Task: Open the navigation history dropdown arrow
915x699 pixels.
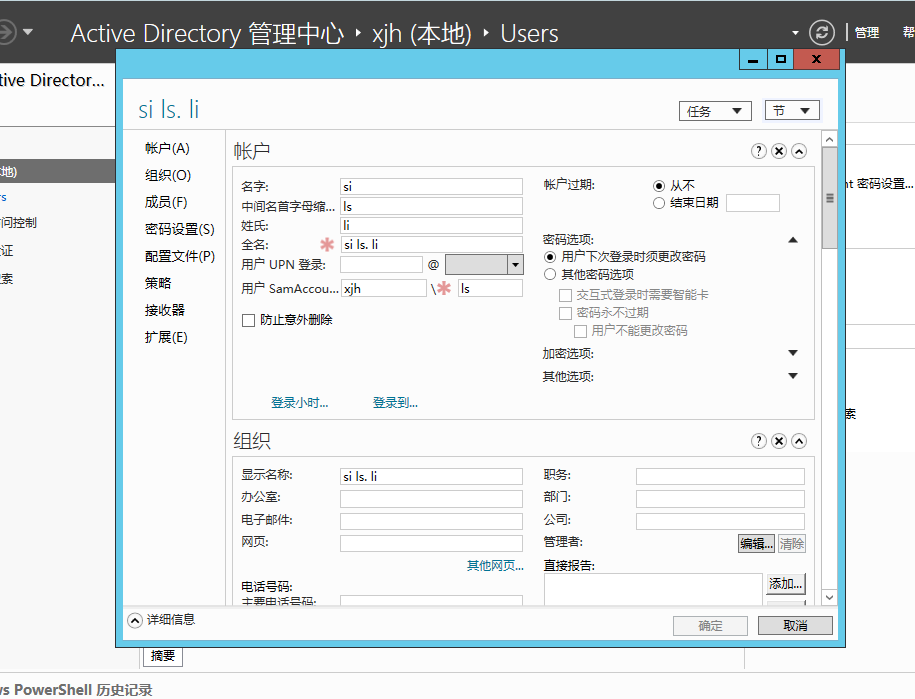Action: 27,32
